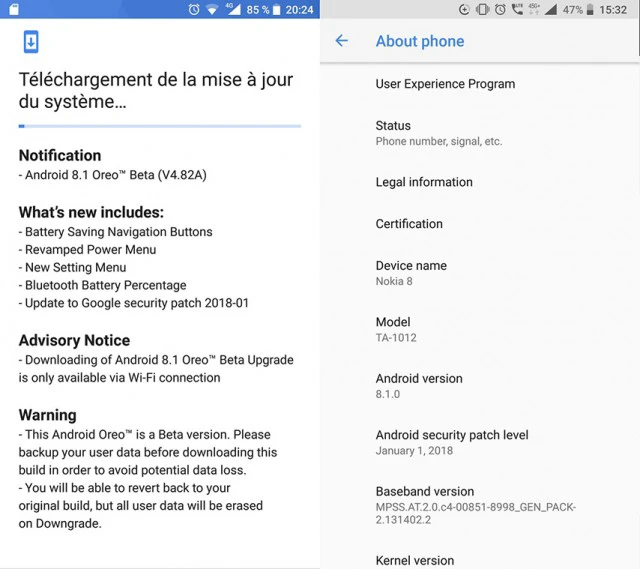Tap SD card icon in left status bar
The width and height of the screenshot is (640, 569).
(14, 9)
